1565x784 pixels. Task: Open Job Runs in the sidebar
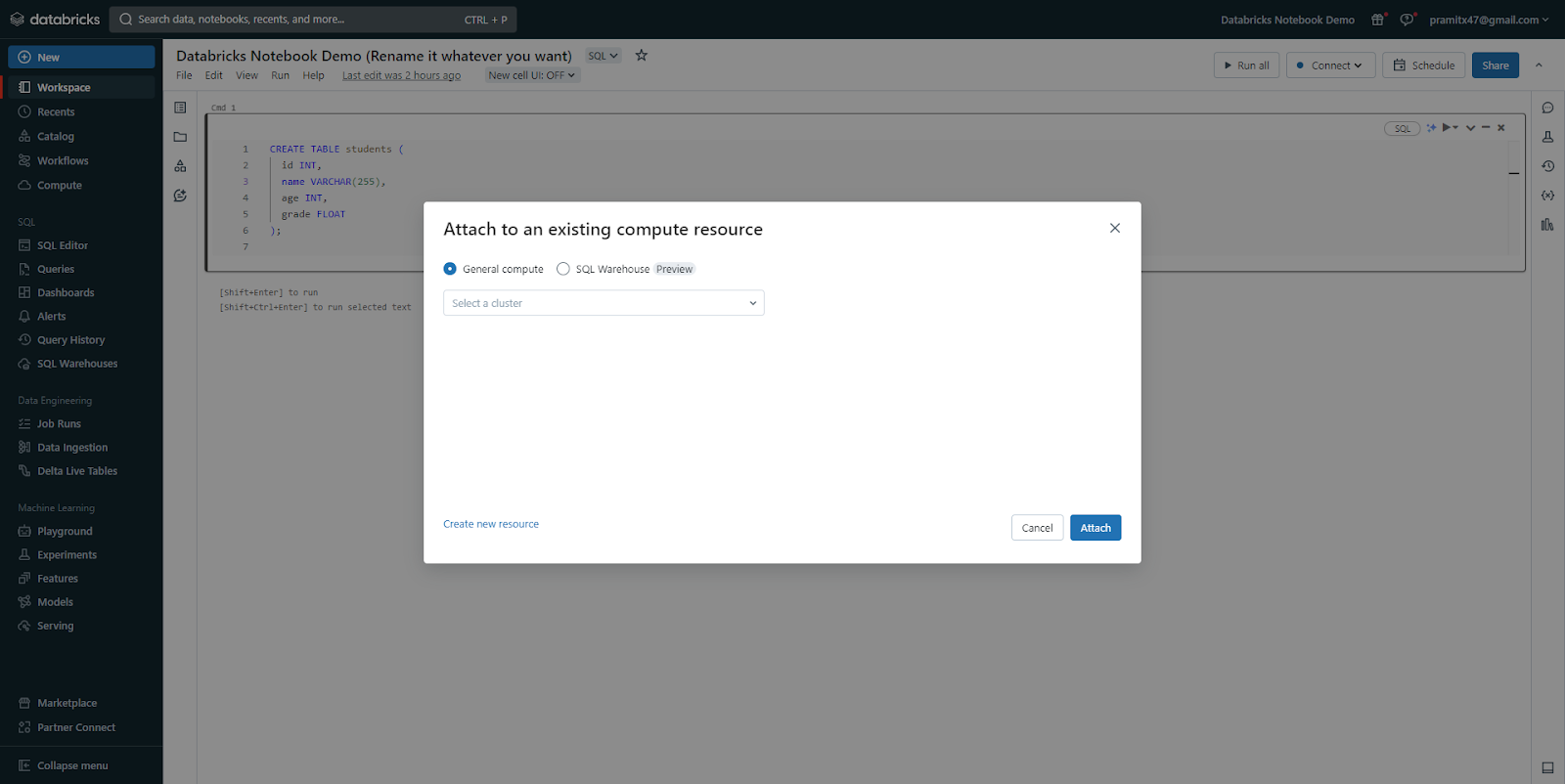point(81,423)
